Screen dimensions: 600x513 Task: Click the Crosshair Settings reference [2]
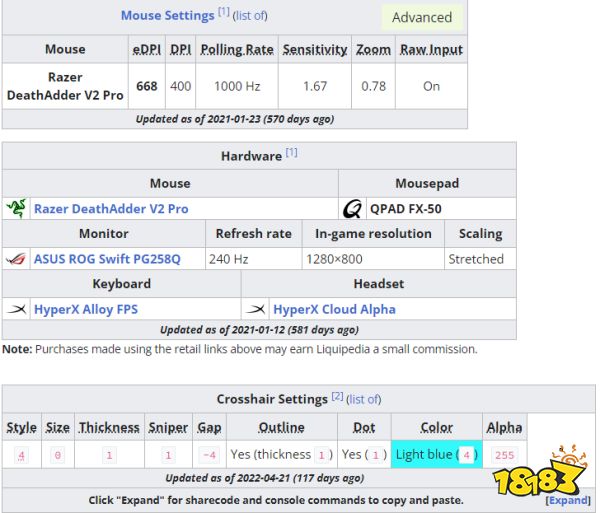(x=337, y=396)
